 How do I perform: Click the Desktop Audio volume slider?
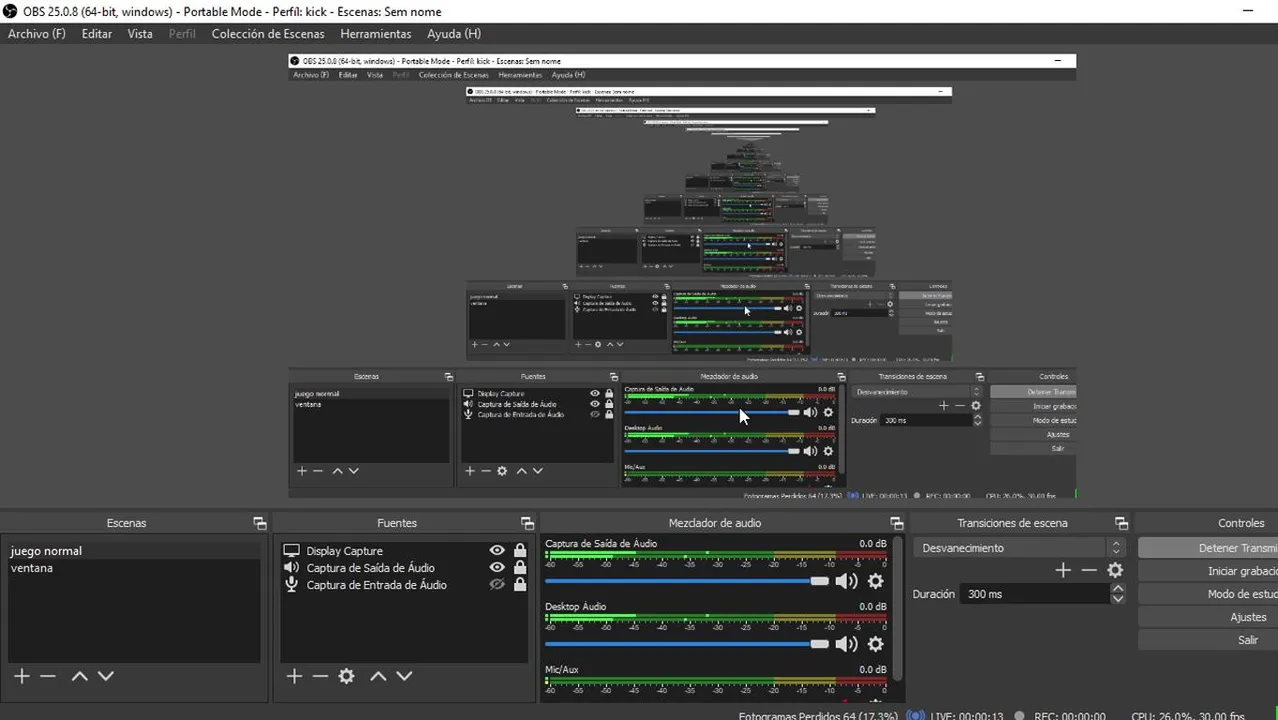[x=687, y=644]
